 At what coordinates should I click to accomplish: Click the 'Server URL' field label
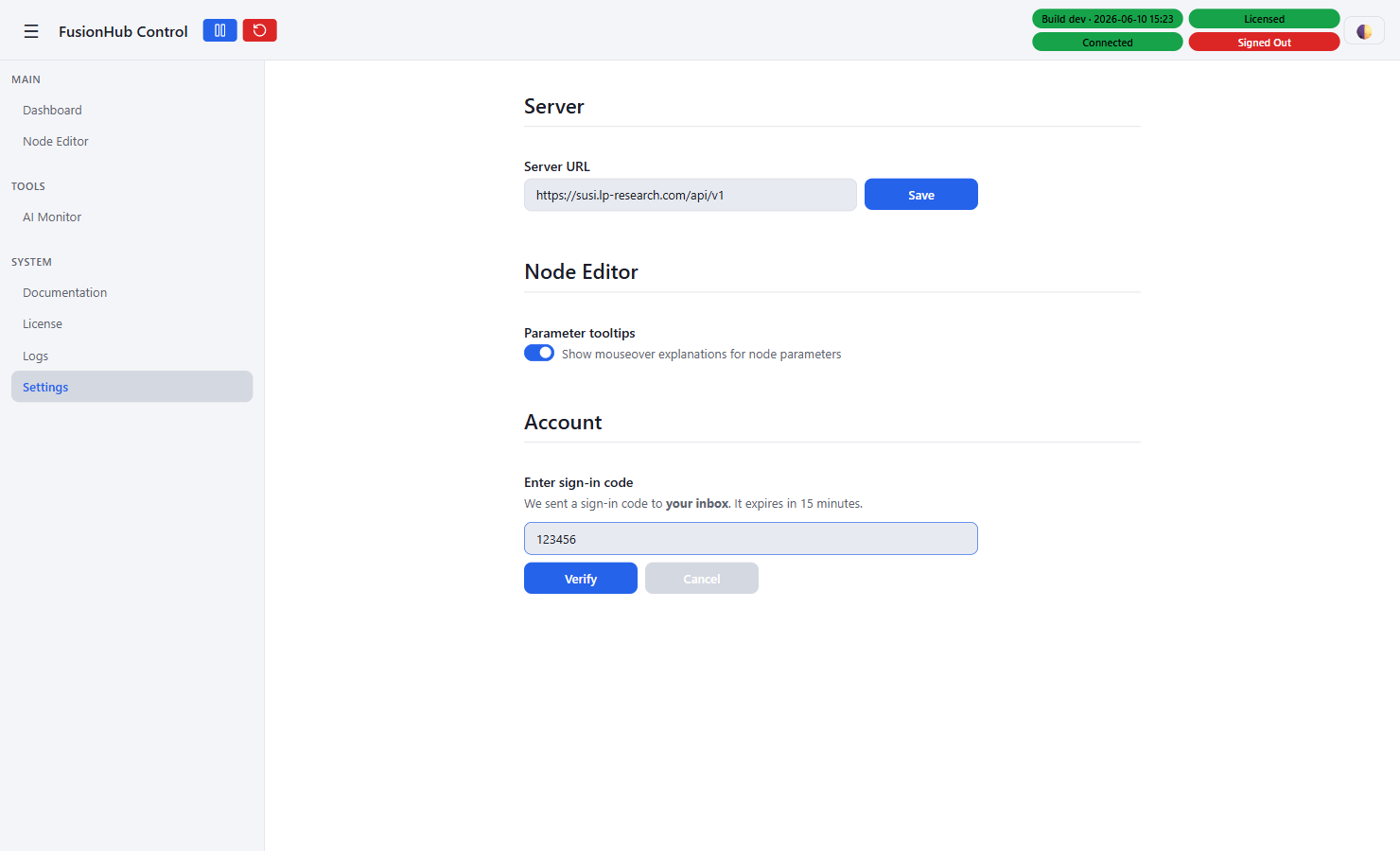[557, 166]
